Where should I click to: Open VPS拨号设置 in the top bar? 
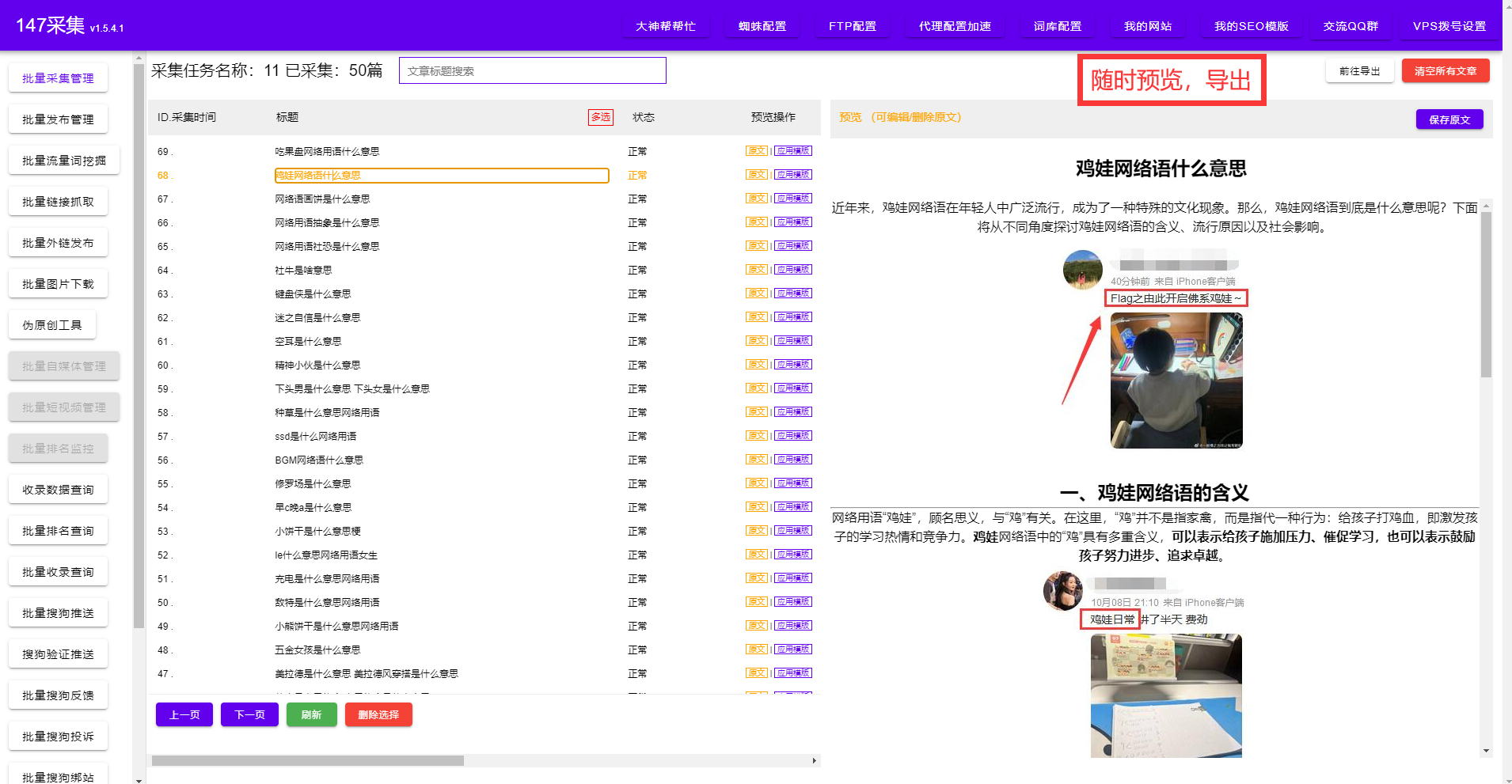(1449, 26)
